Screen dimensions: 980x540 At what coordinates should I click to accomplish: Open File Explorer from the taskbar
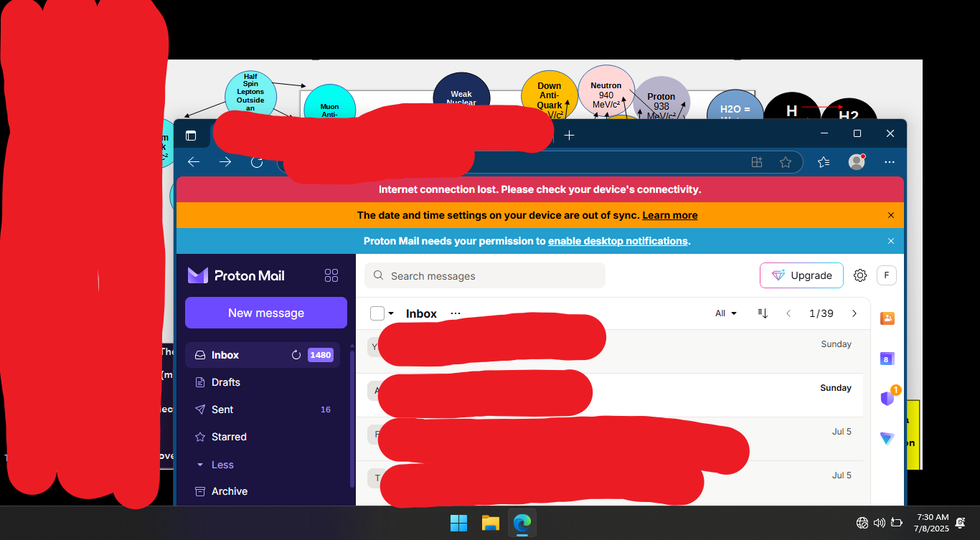(491, 523)
